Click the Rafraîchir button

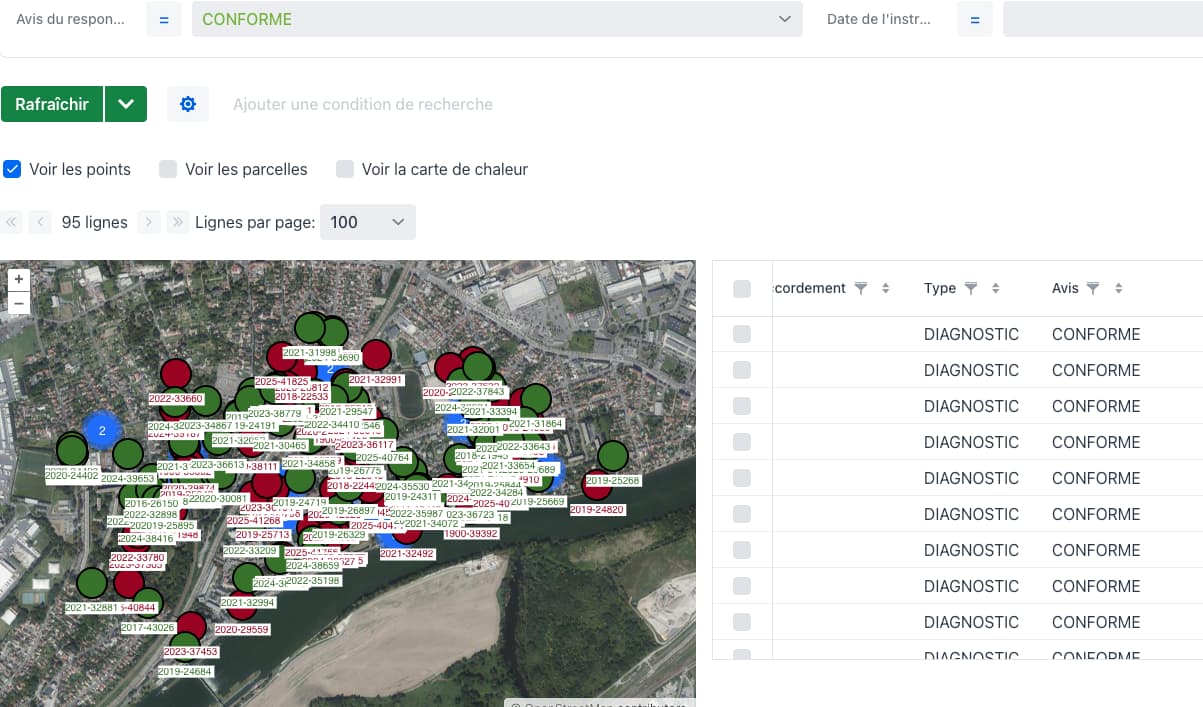tap(52, 104)
